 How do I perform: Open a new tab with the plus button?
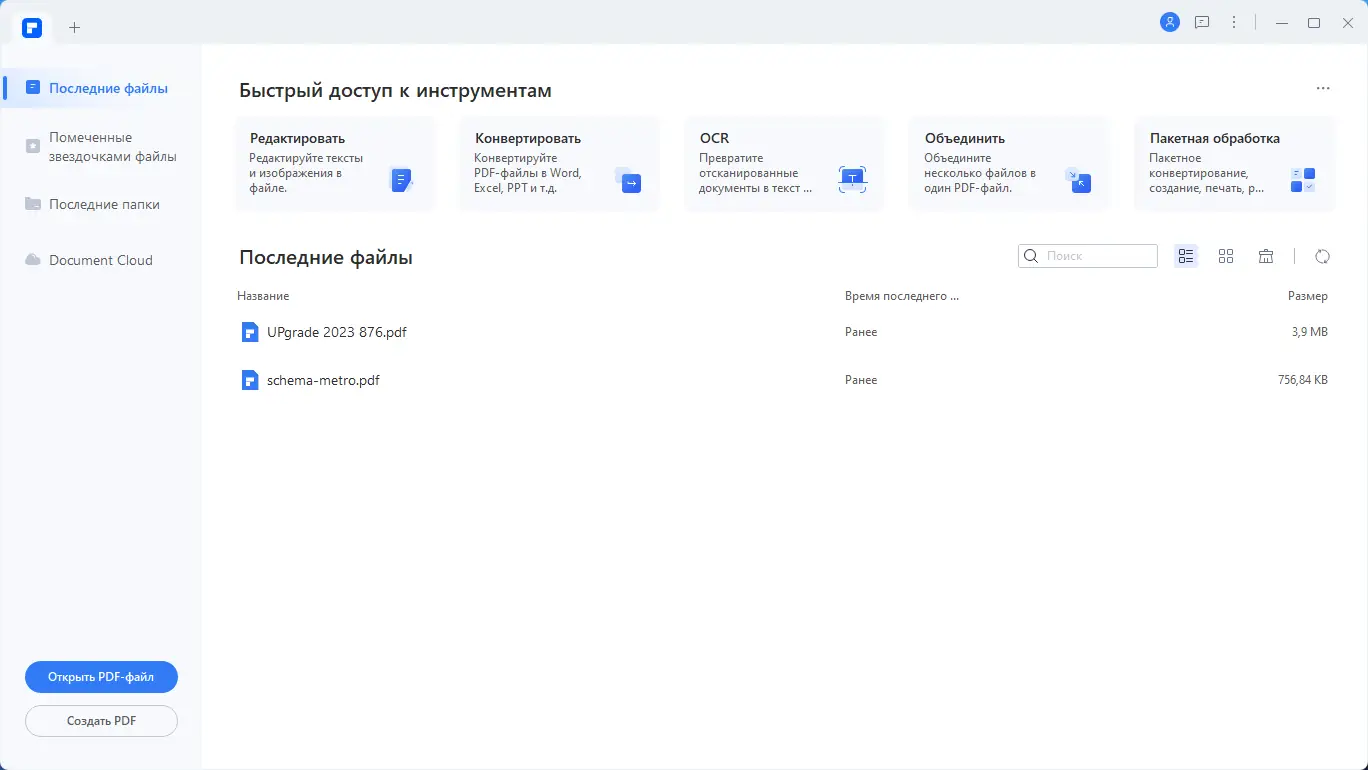click(74, 27)
